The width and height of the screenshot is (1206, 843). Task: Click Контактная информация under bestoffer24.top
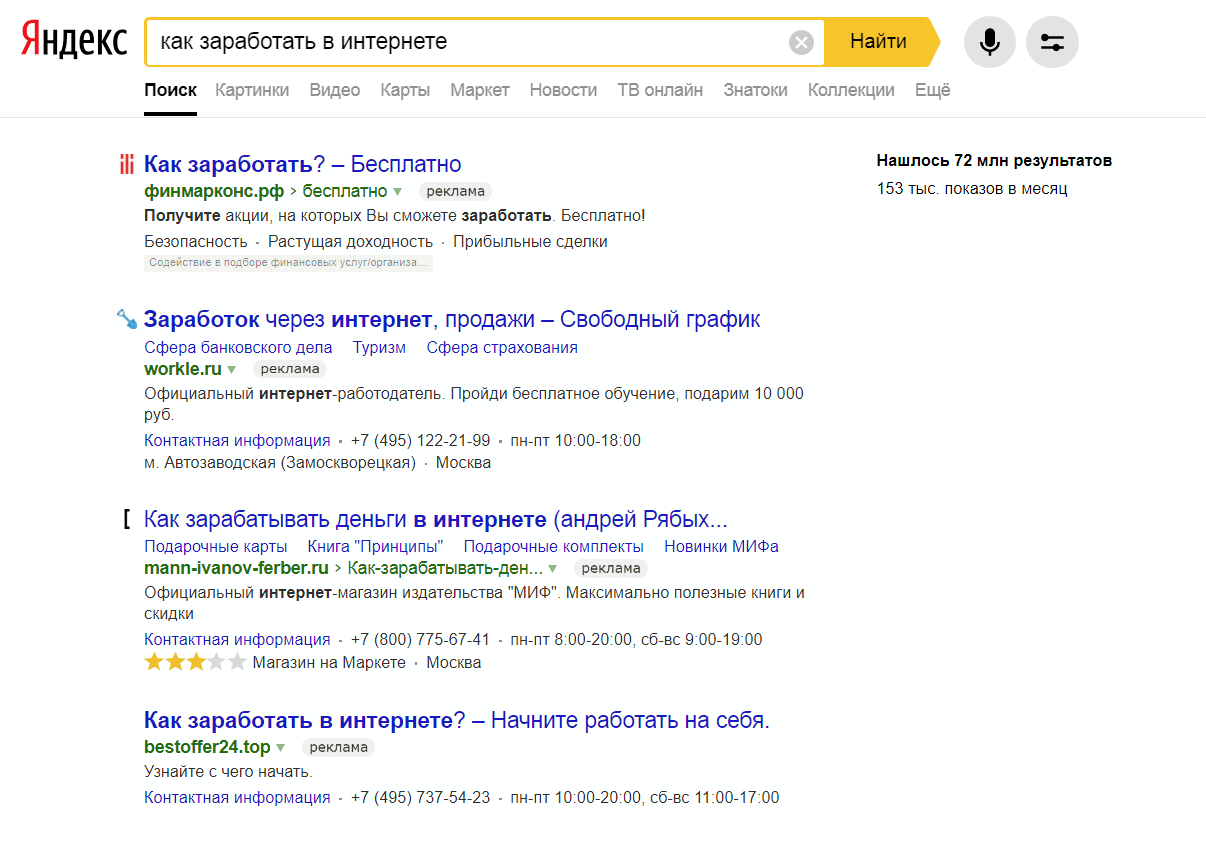[x=237, y=797]
